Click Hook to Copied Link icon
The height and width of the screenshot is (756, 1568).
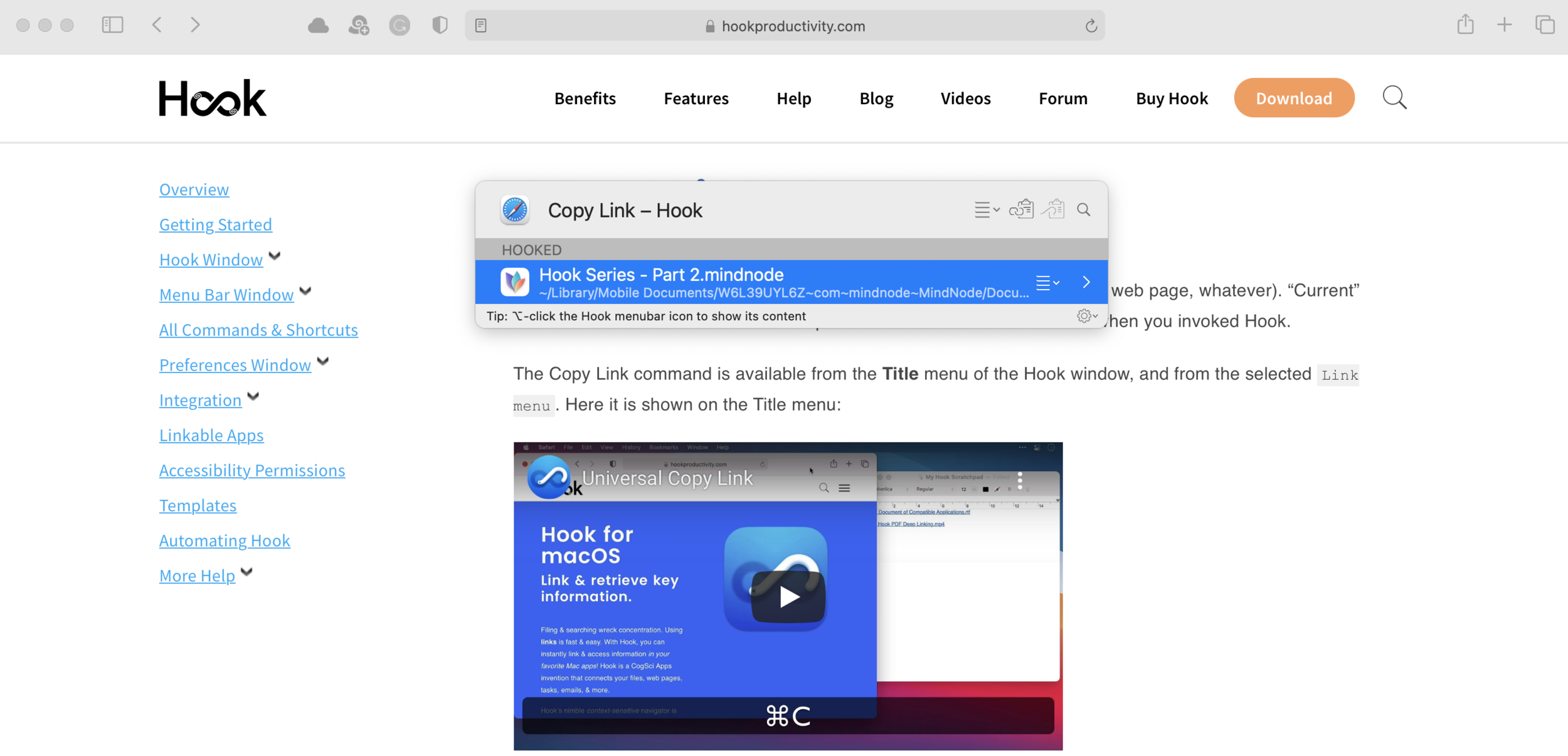pyautogui.click(x=1053, y=209)
